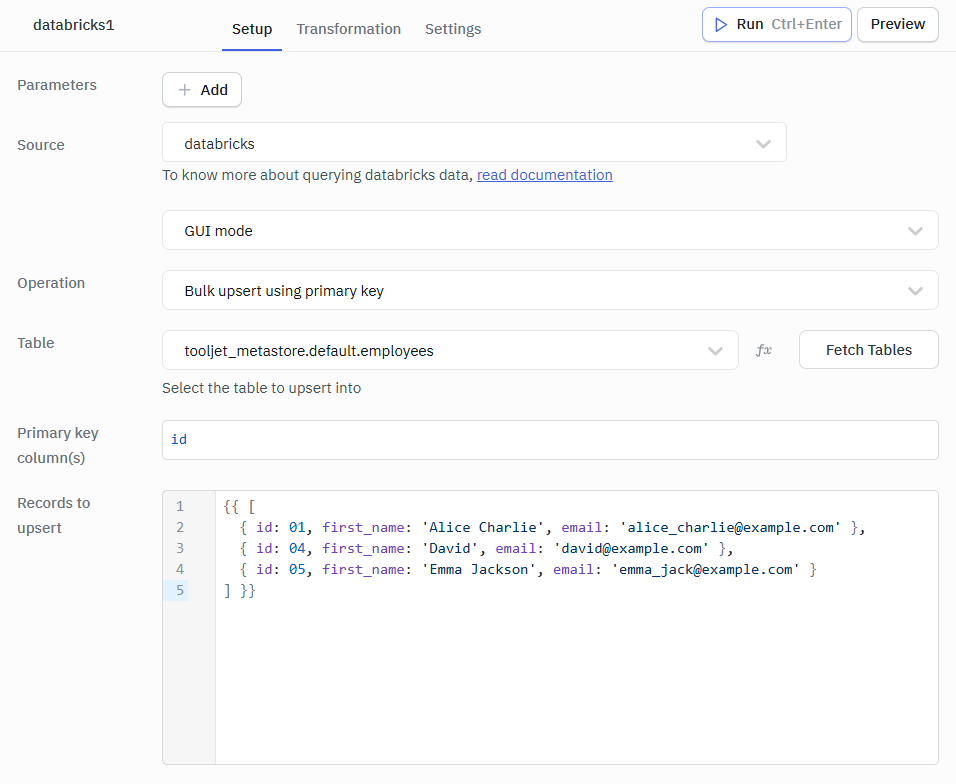Switch to the Setup tab
The height and width of the screenshot is (784, 956).
pos(252,29)
